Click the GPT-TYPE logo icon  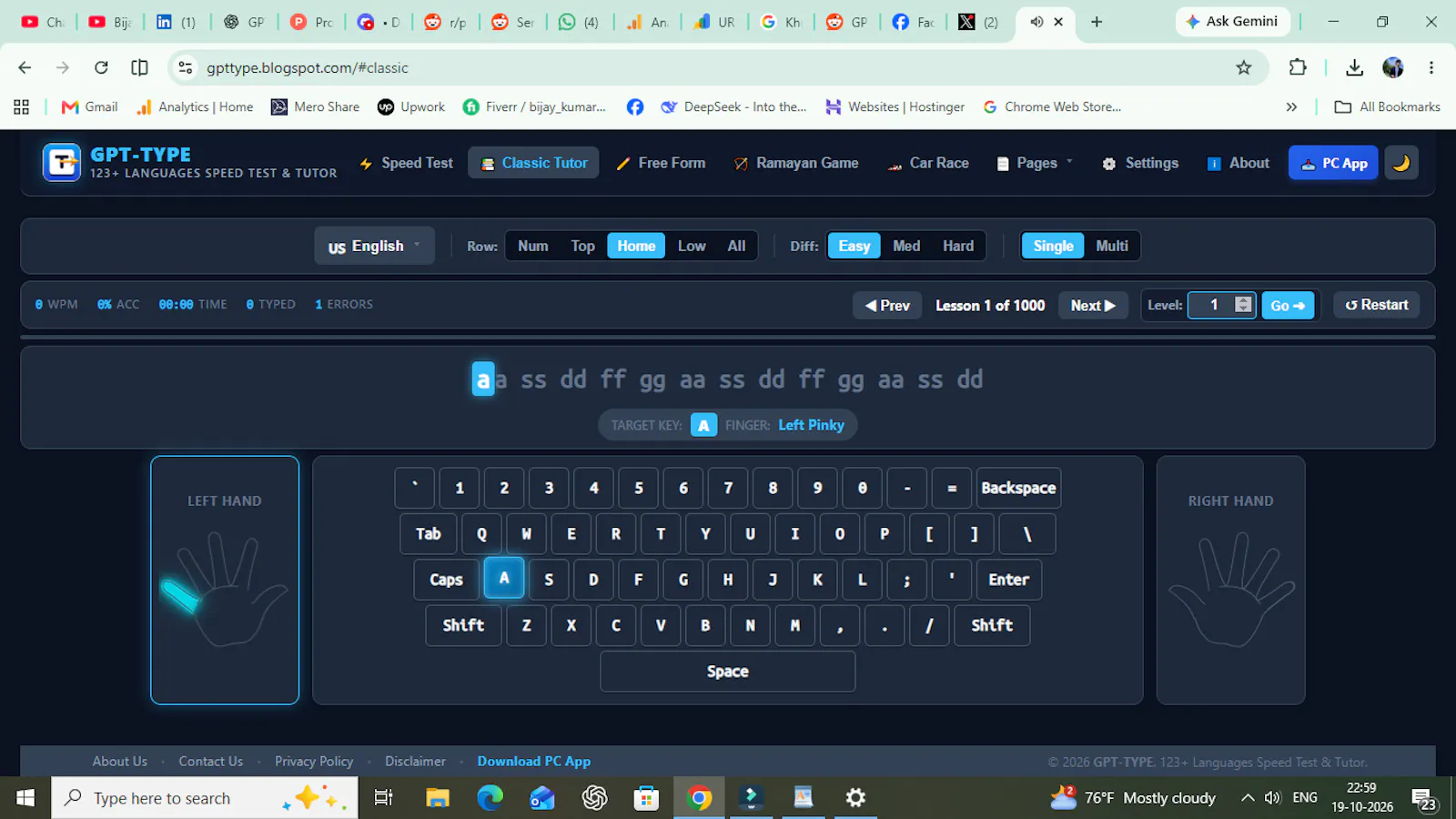coord(62,163)
